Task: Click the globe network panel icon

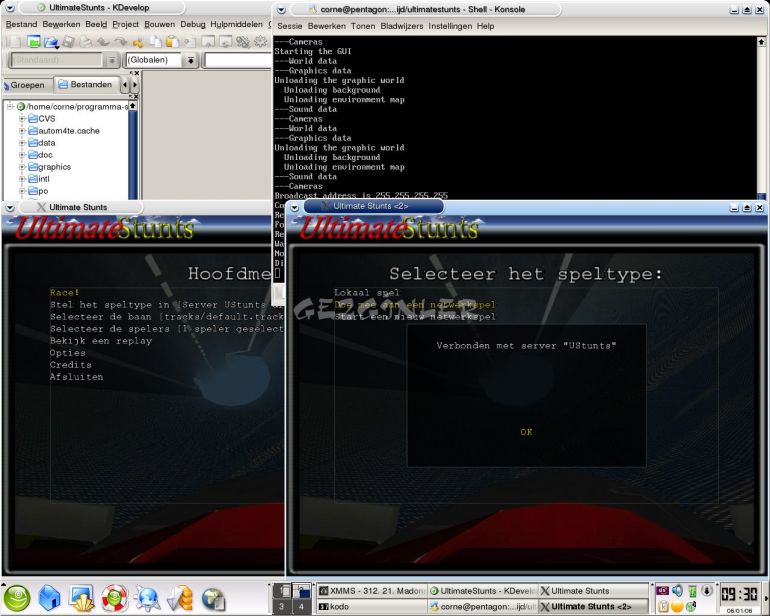Action: (213, 598)
